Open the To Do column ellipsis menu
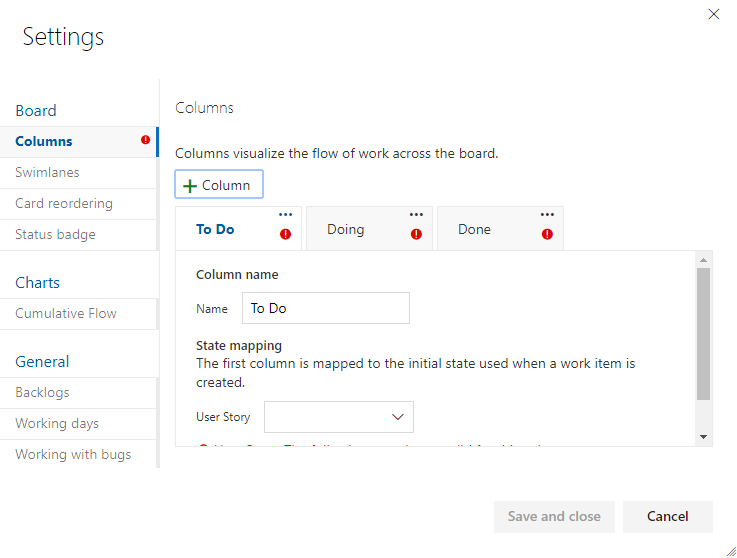737x558 pixels. (285, 214)
